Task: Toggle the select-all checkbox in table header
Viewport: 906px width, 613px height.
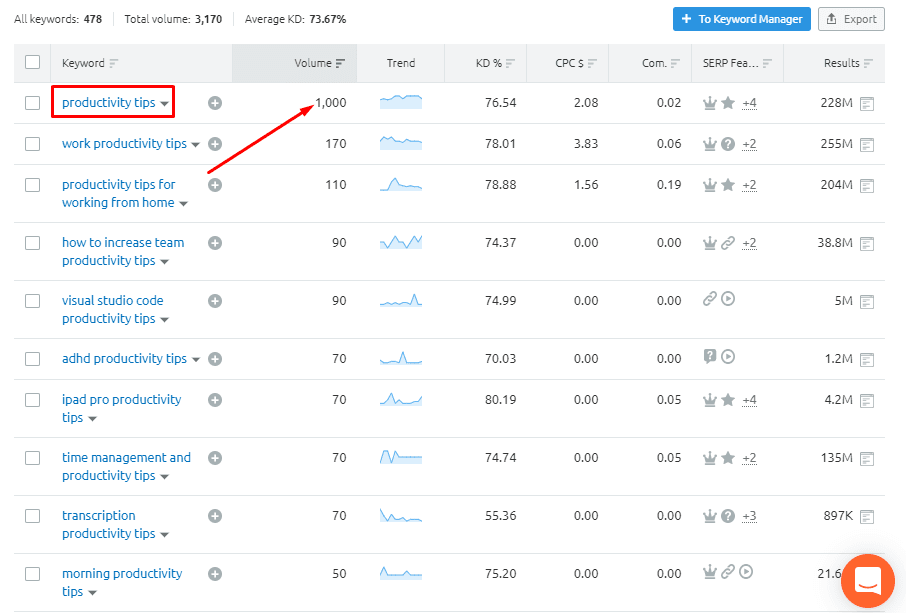Action: [x=32, y=62]
